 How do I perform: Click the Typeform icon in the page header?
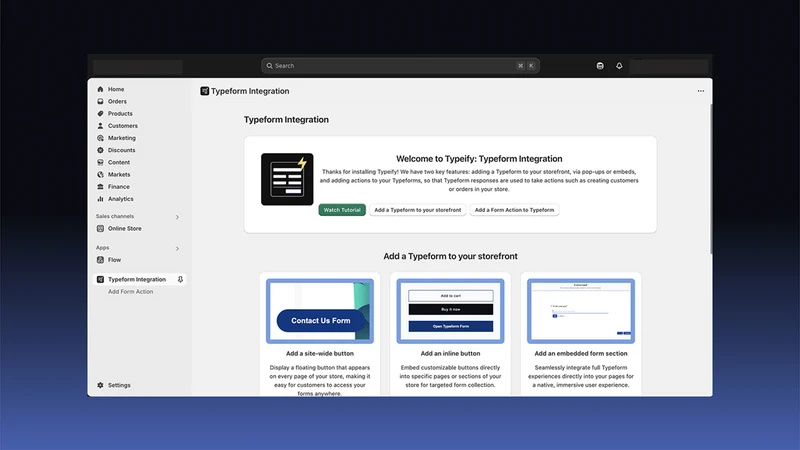(x=205, y=91)
